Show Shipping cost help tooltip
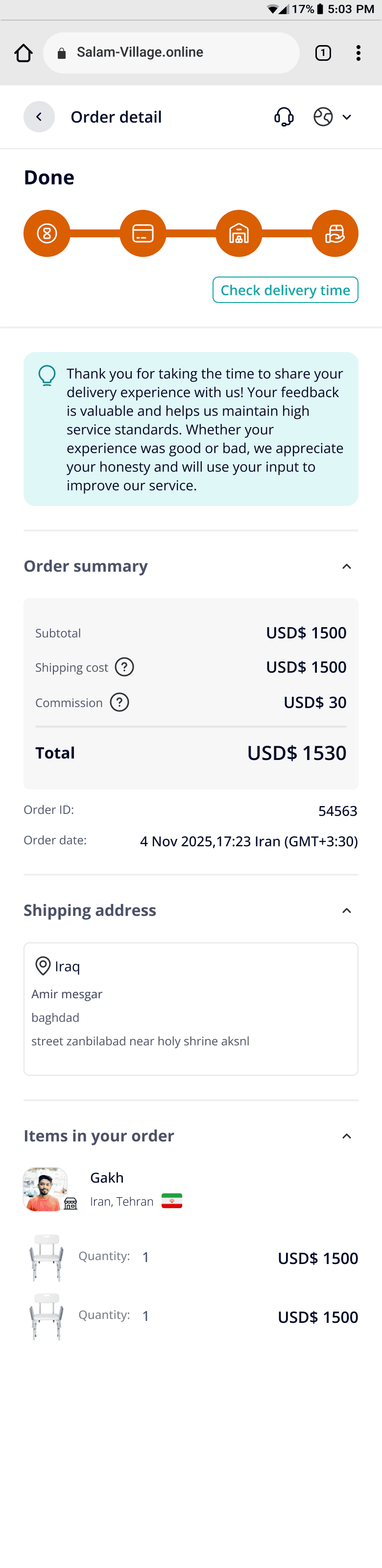The image size is (382, 1568). [124, 667]
